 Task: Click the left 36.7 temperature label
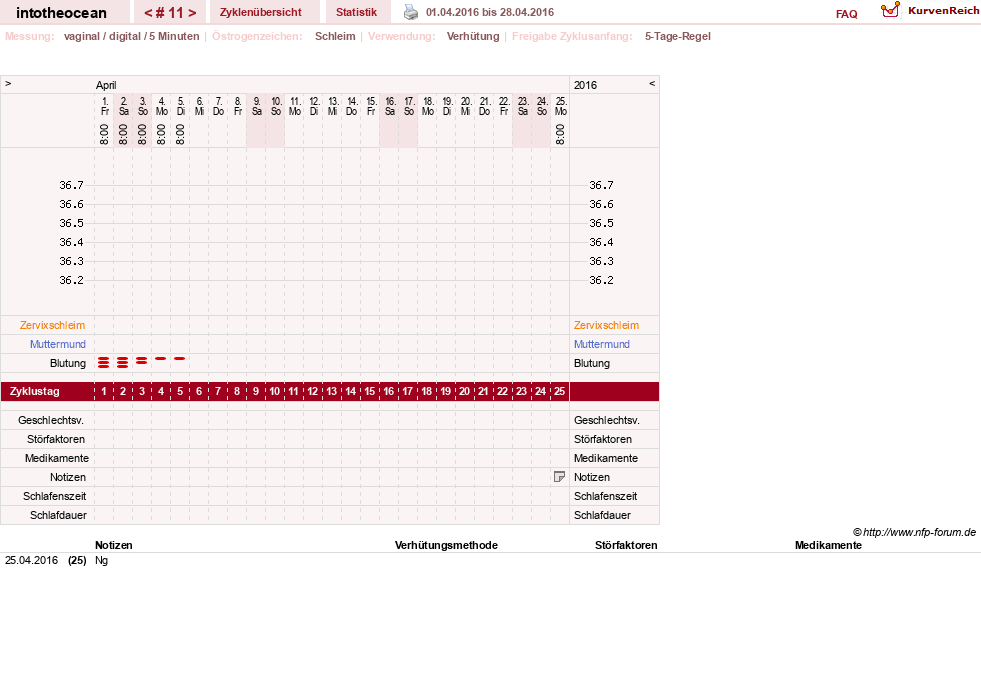click(x=71, y=185)
